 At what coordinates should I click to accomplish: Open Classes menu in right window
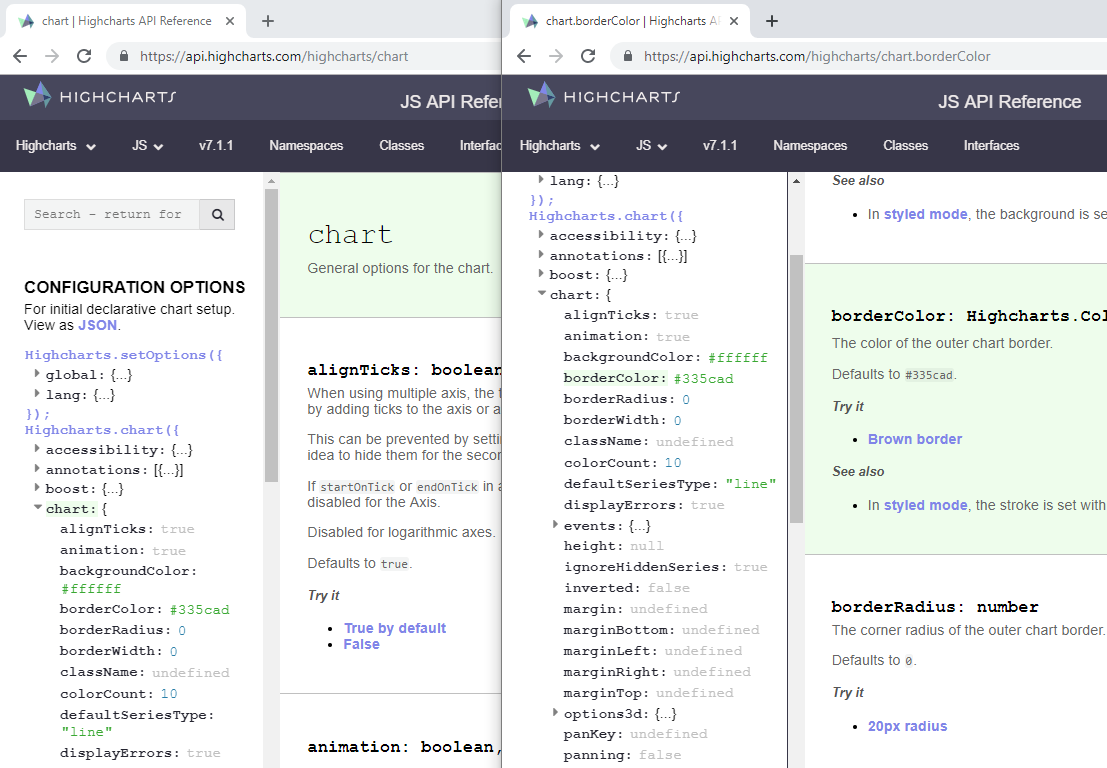tap(905, 146)
